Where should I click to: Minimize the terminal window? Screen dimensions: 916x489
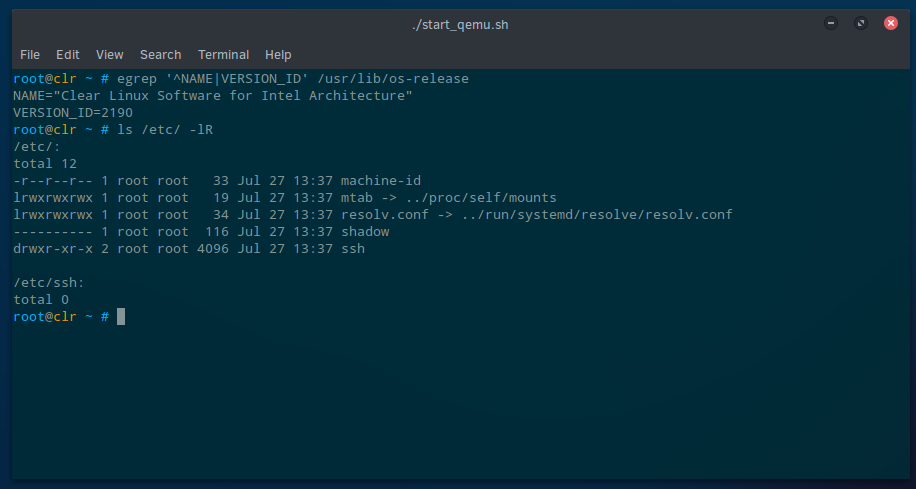(x=831, y=23)
